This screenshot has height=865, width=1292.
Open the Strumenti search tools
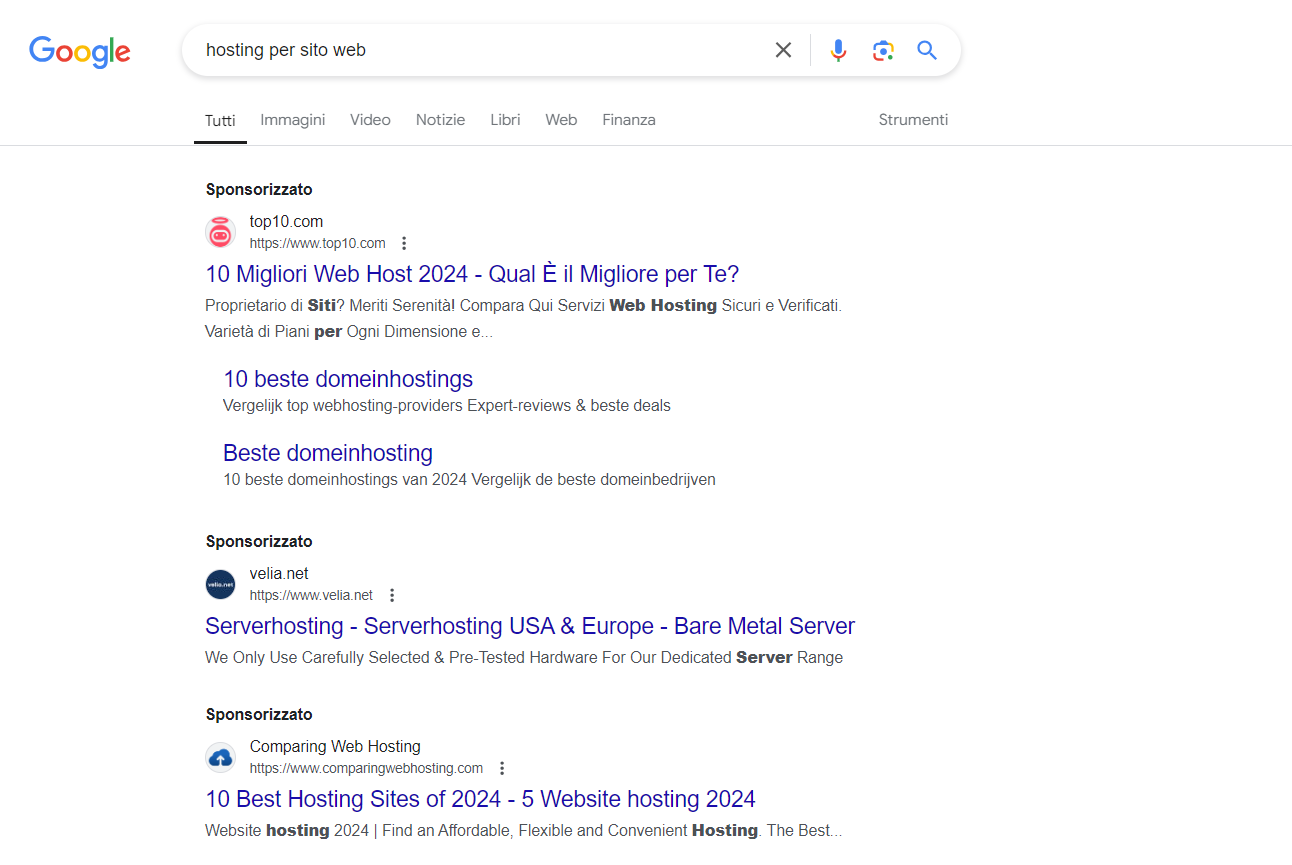913,120
